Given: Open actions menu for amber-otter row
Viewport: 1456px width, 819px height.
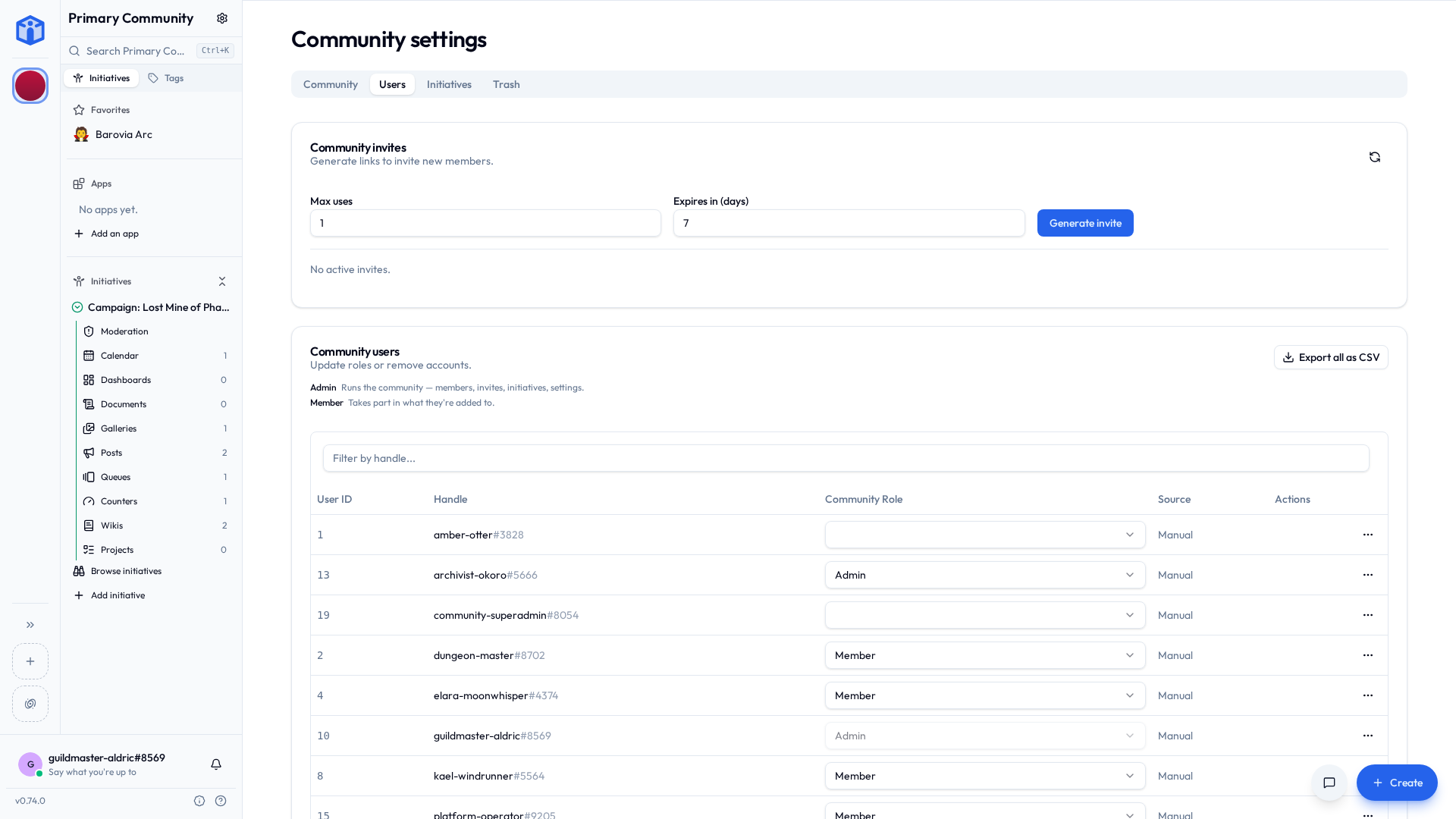Looking at the screenshot, I should [x=1368, y=535].
